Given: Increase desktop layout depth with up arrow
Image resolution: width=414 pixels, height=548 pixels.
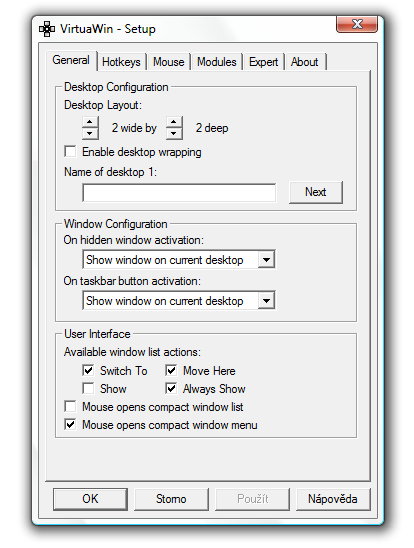Looking at the screenshot, I should (174, 122).
